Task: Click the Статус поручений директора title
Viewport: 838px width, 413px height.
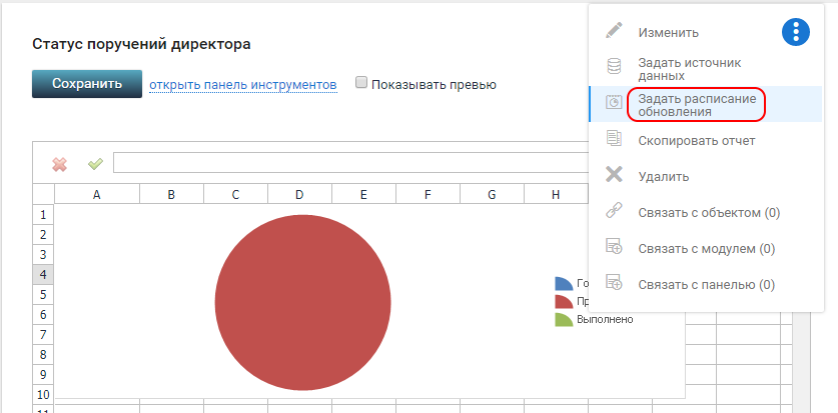Action: [142, 44]
